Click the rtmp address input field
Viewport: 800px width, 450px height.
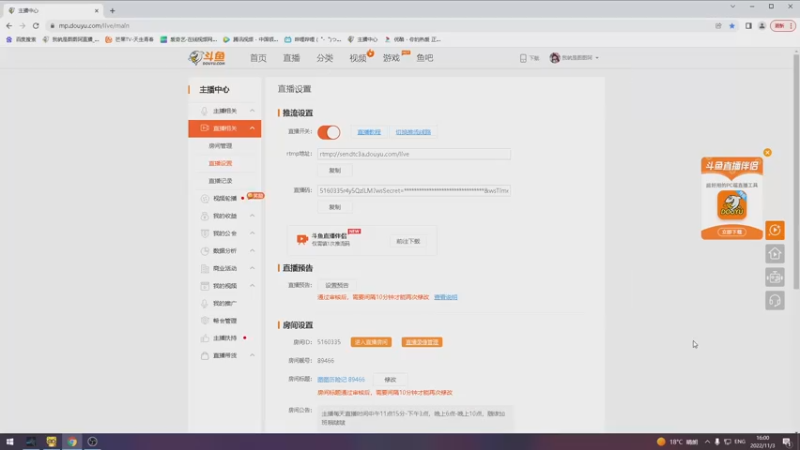coord(414,154)
